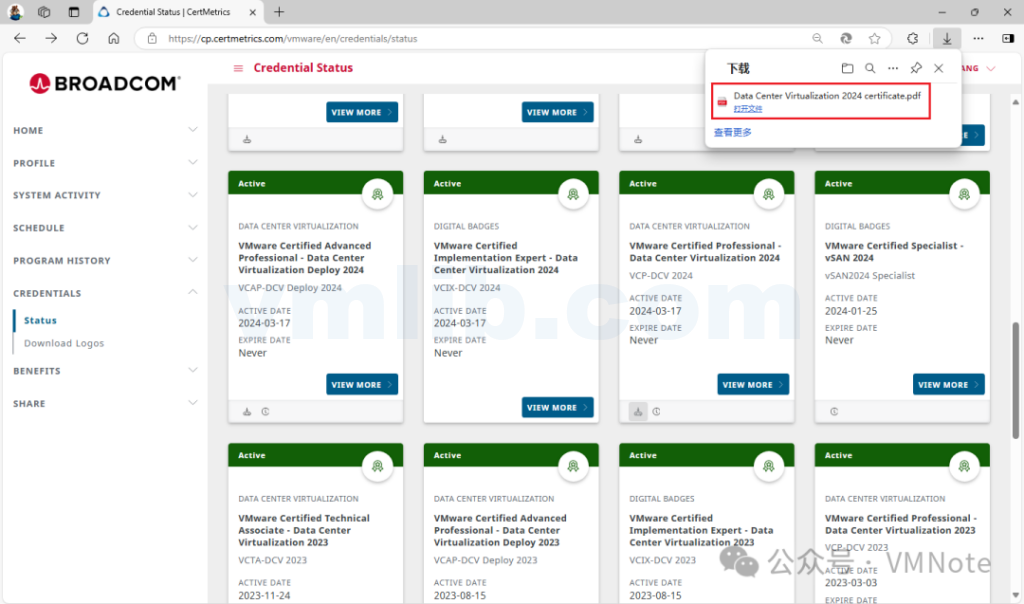Click the 查看更多 link in downloads
Screen dimensions: 1024x604
click(x=732, y=132)
